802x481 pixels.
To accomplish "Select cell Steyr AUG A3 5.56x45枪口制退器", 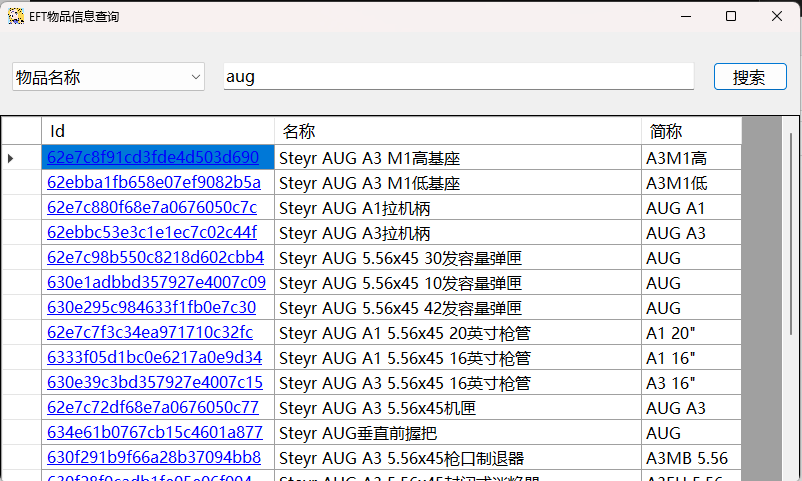I will coord(458,458).
